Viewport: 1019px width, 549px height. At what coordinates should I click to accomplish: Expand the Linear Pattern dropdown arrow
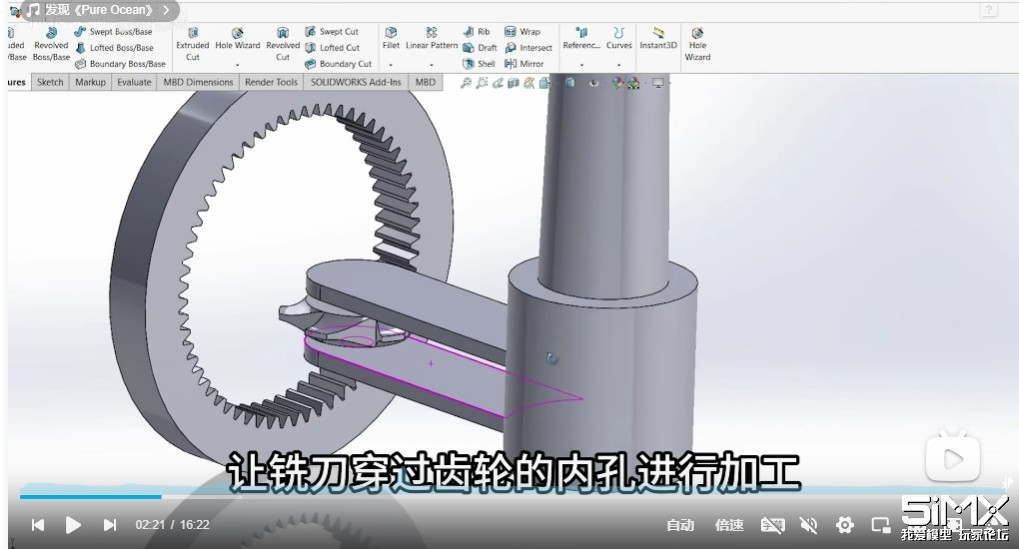432,65
